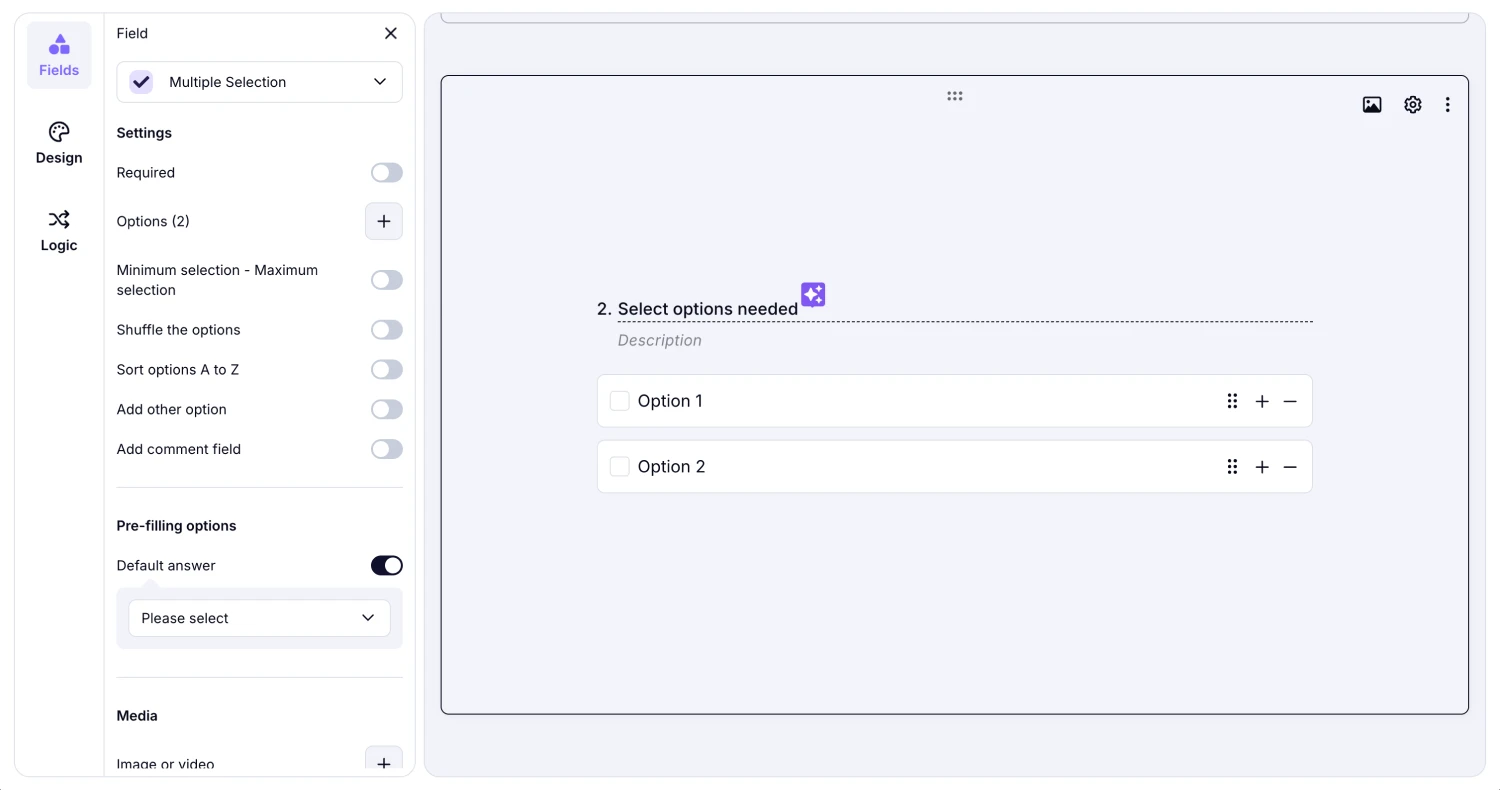Click the drag handle on Option 1
Image resolution: width=1500 pixels, height=790 pixels.
click(1232, 401)
